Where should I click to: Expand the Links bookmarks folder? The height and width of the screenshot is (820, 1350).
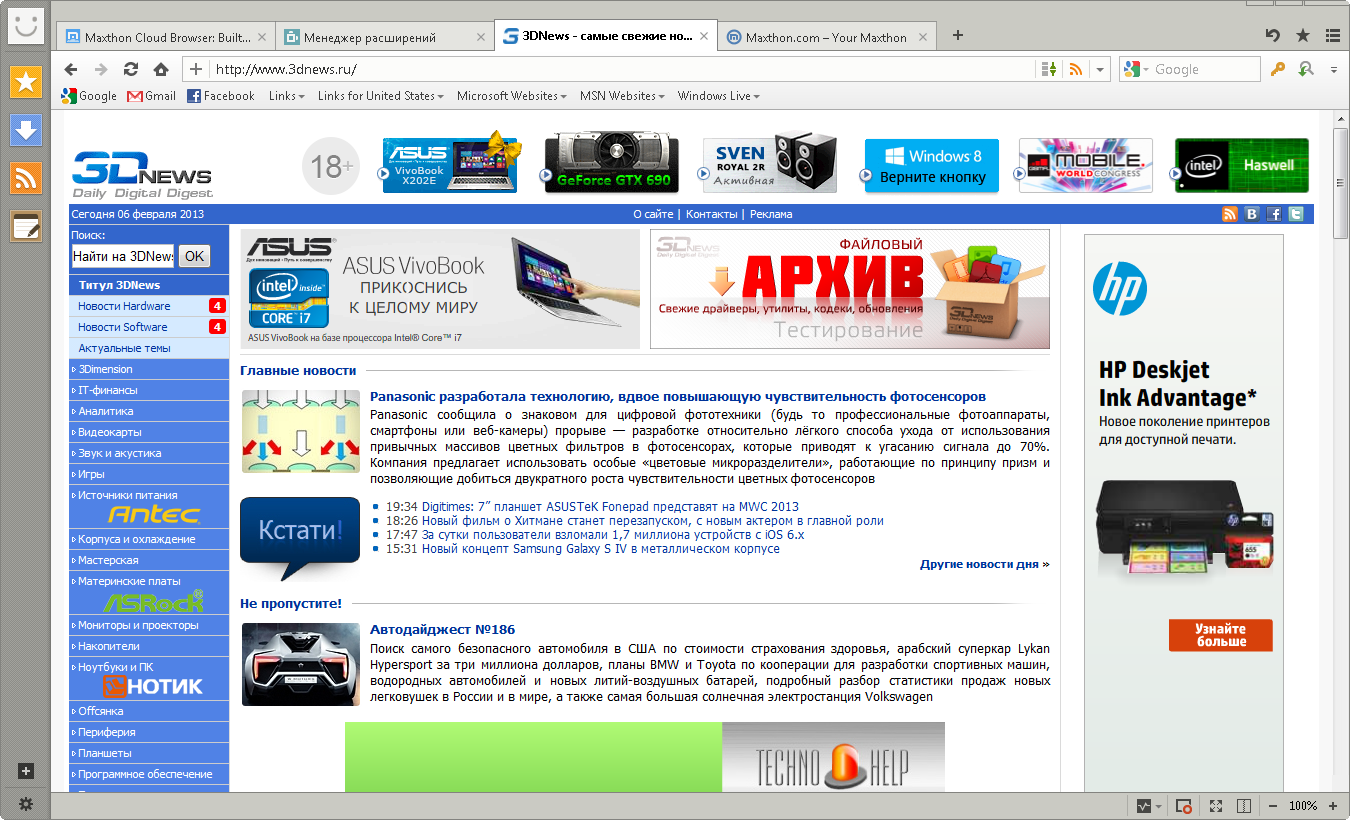[x=287, y=96]
